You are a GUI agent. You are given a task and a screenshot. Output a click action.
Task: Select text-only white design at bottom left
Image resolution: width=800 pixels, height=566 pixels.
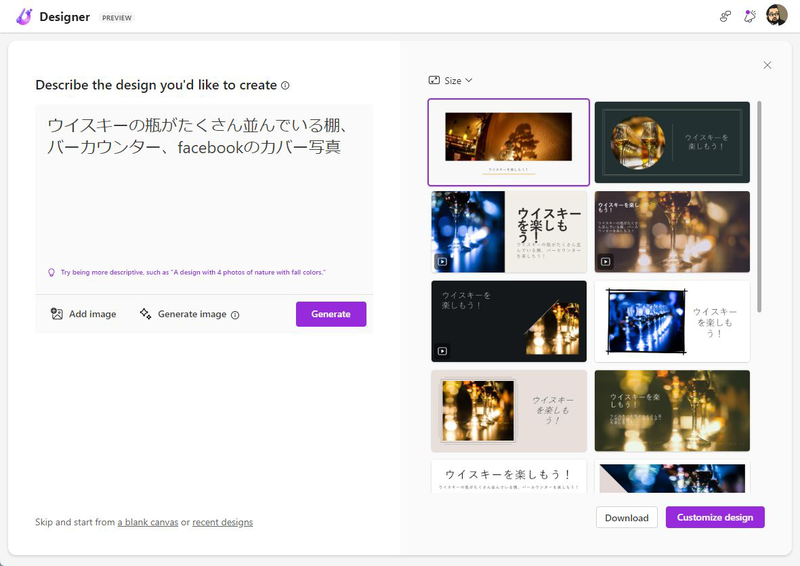pos(509,476)
